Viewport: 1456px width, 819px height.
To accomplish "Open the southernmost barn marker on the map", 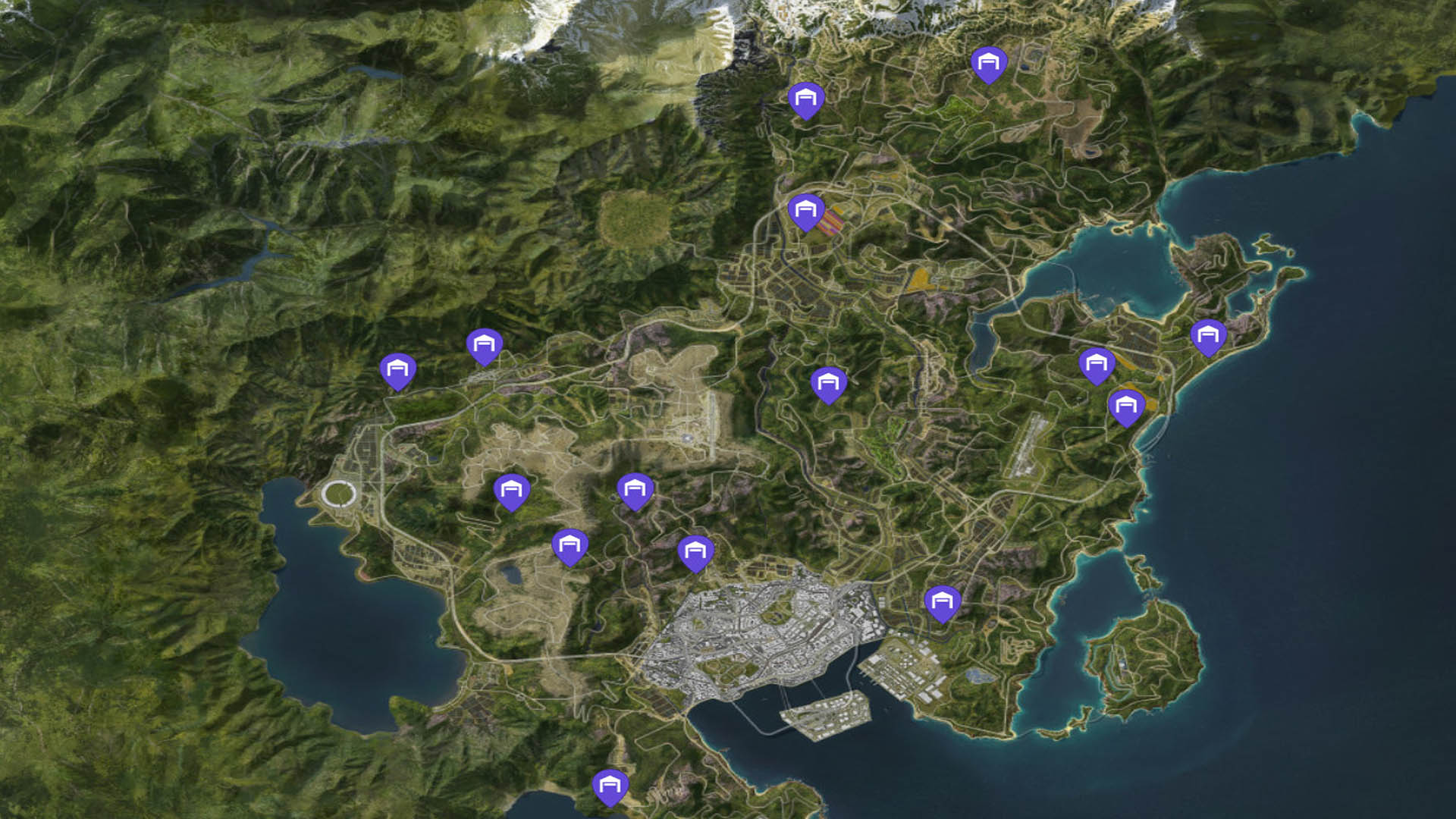I will 610,788.
